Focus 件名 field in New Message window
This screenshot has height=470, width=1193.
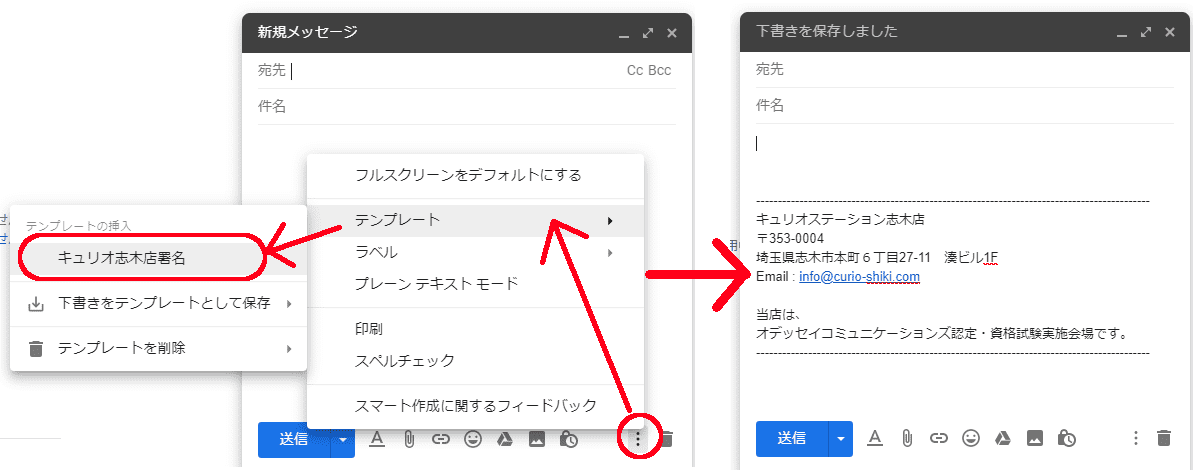pos(466,106)
